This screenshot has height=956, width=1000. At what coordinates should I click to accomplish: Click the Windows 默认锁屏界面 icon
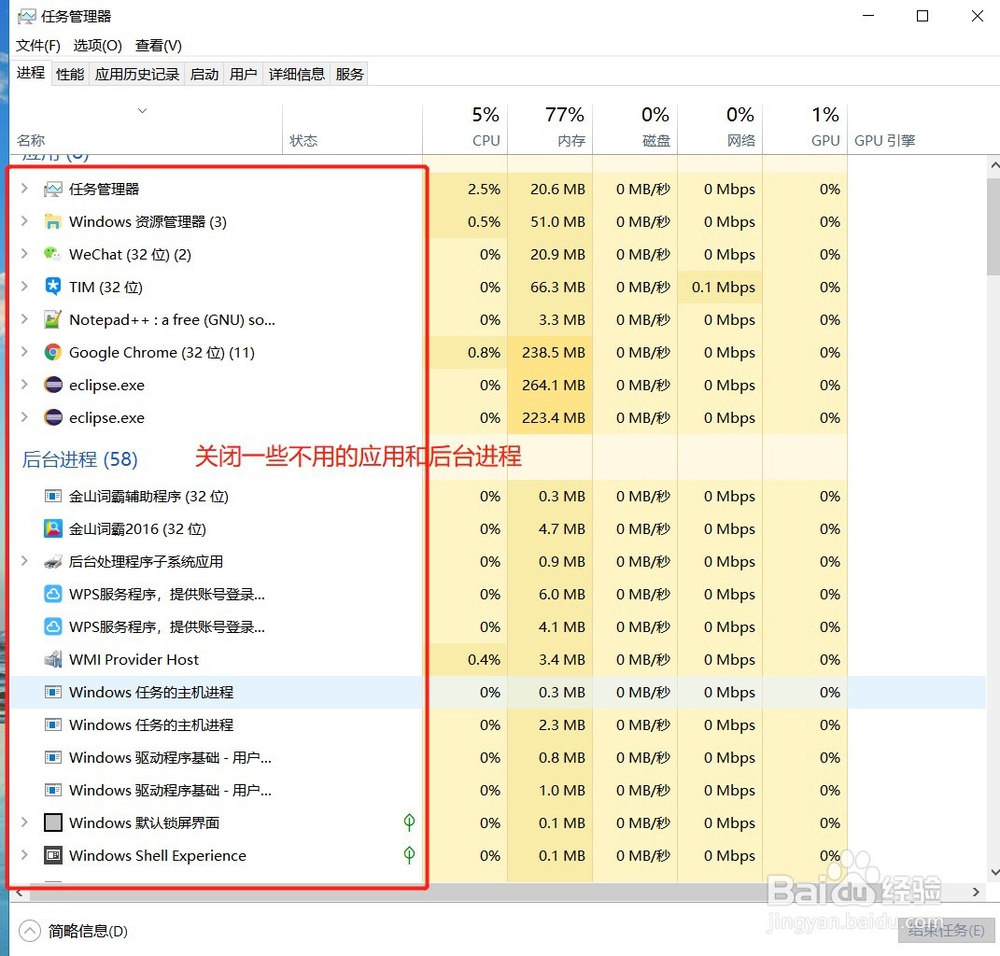pyautogui.click(x=53, y=822)
